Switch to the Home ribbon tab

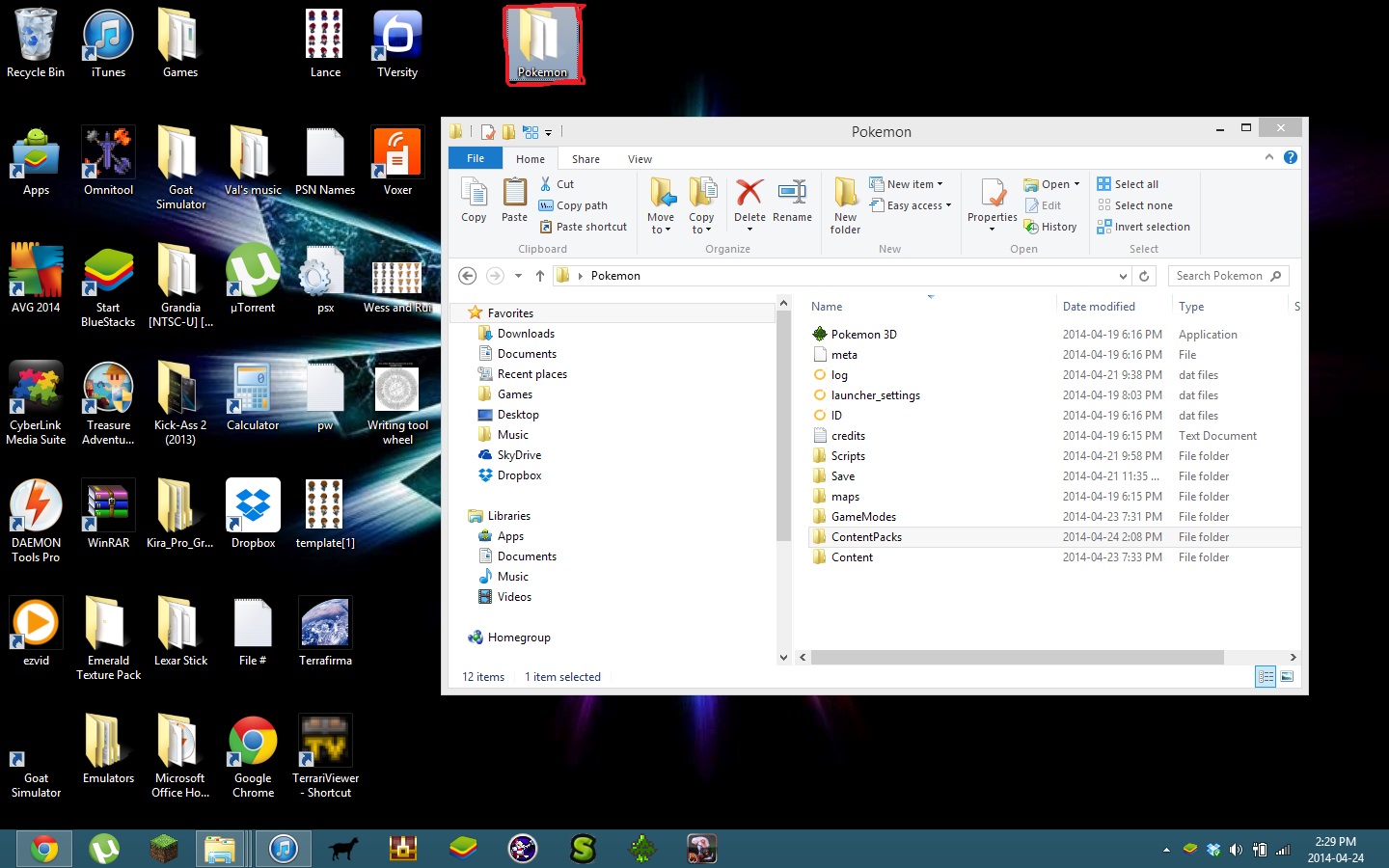pyautogui.click(x=531, y=159)
